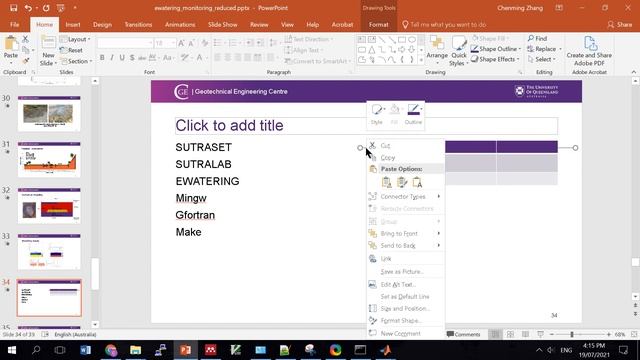Click the Undo icon
This screenshot has height=360, width=640.
[x=28, y=8]
